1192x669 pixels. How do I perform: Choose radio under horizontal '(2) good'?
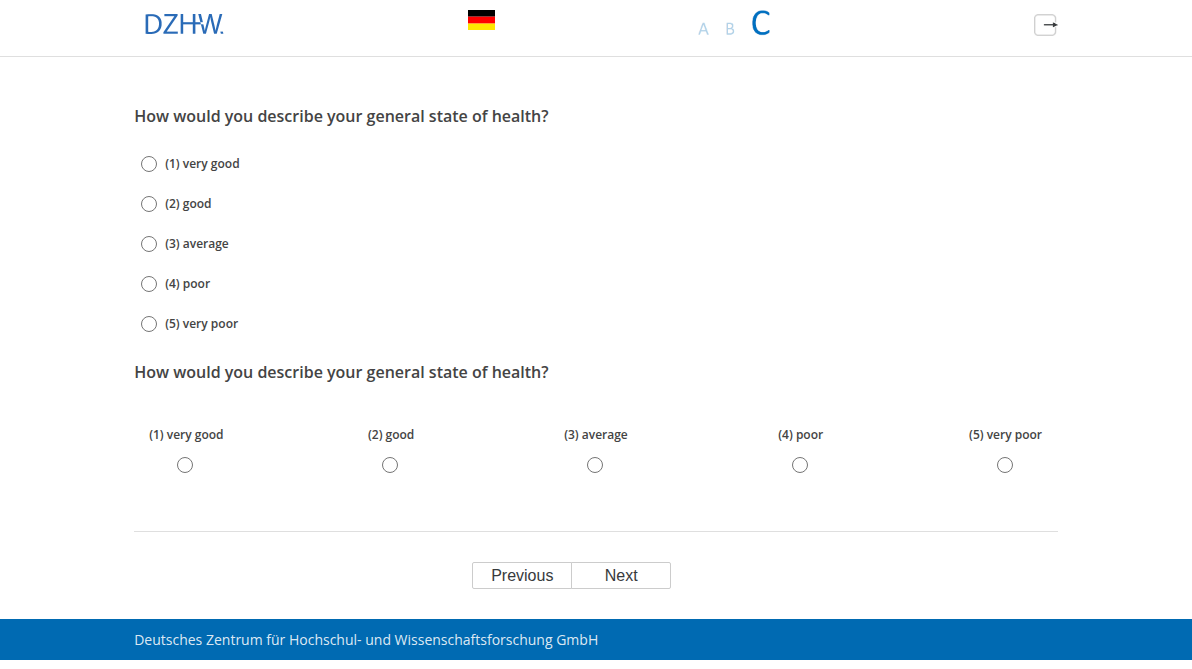point(390,465)
